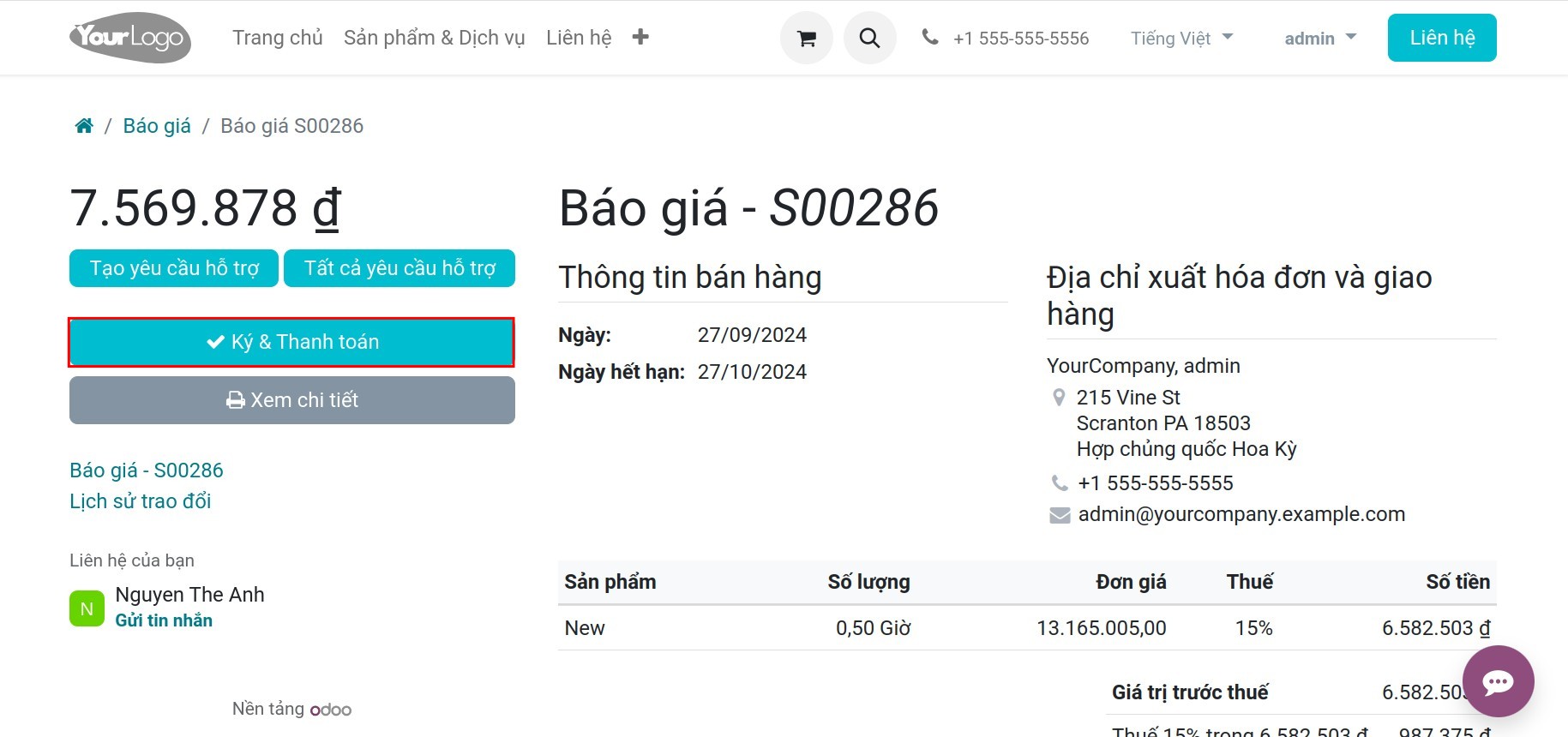Click the New product row cell
Viewport: 1568px width, 737px height.
point(585,628)
